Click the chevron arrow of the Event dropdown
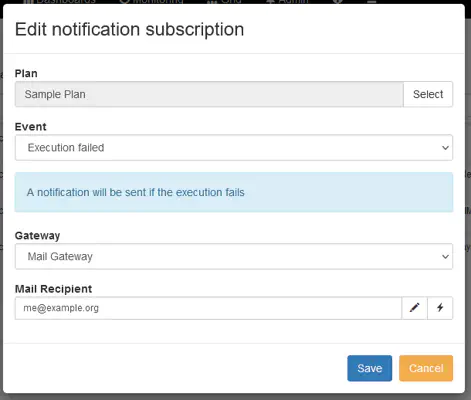The image size is (471, 400). (445, 148)
